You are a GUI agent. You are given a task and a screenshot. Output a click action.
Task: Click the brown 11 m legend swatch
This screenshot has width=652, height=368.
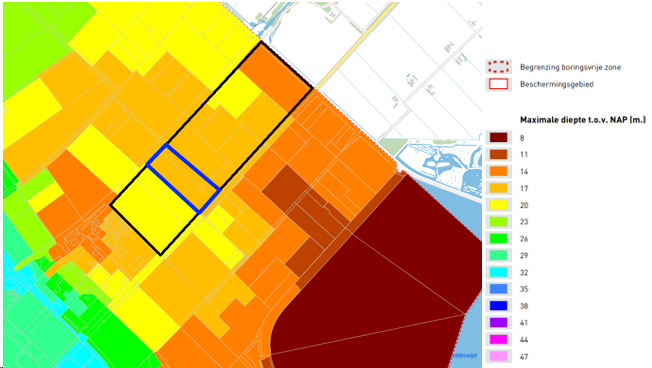click(x=498, y=154)
